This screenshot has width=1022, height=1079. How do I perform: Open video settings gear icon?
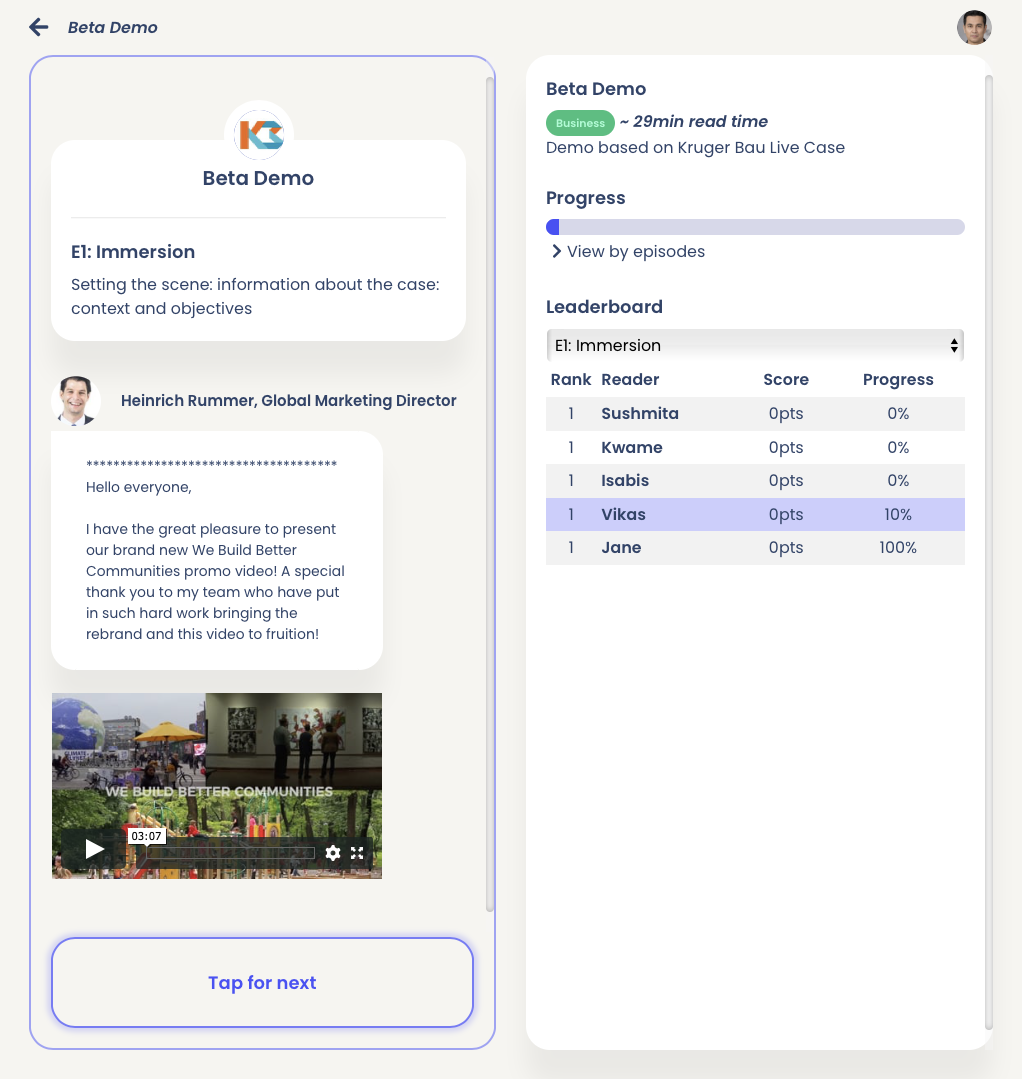(x=333, y=853)
